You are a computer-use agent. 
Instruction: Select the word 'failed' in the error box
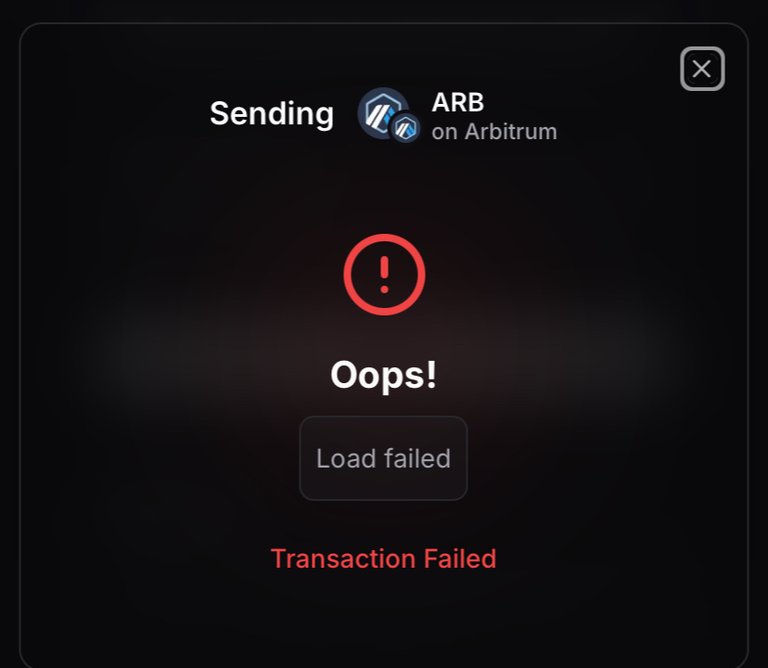417,458
